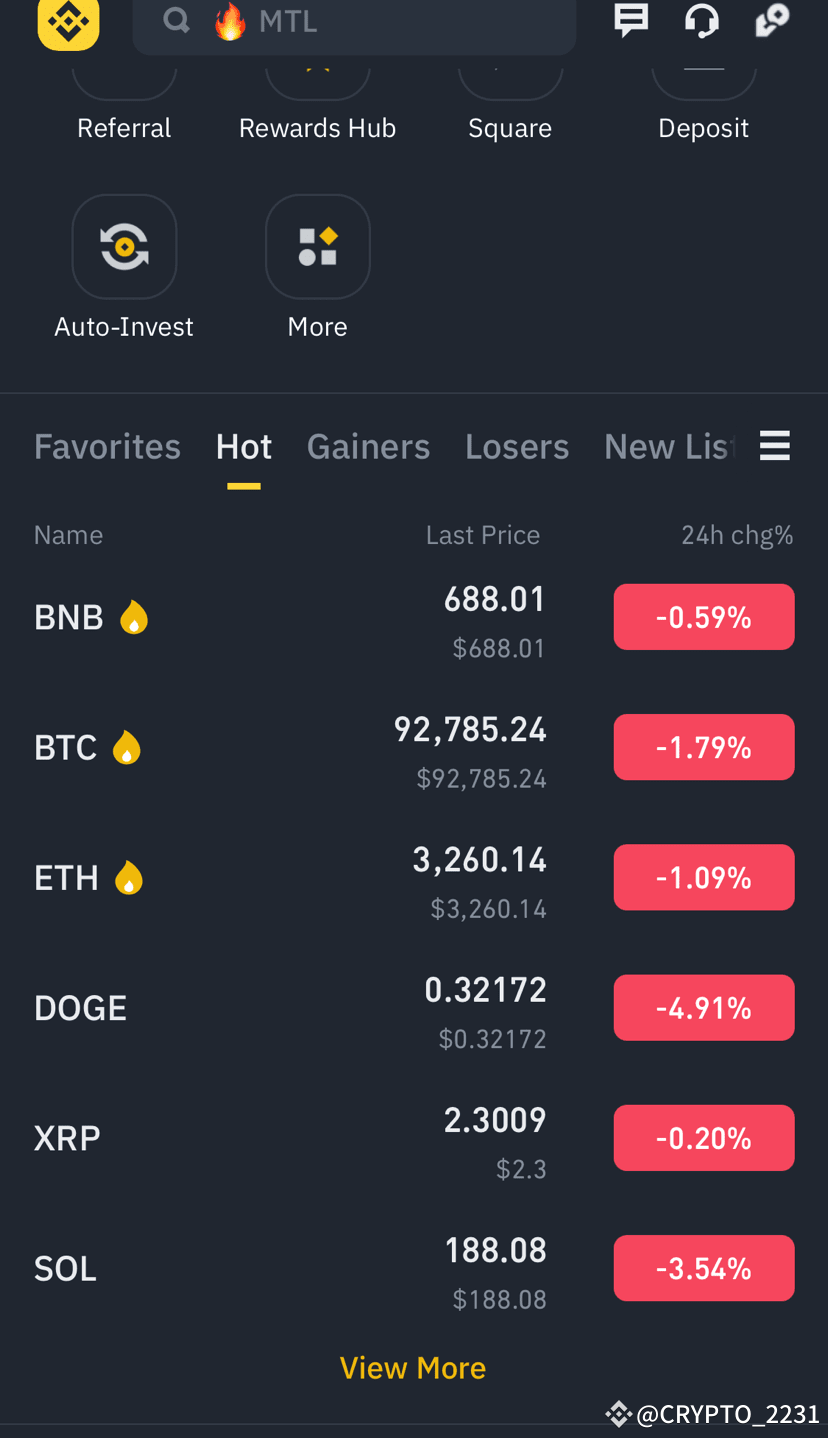Tap the search magnifier icon

[x=177, y=20]
